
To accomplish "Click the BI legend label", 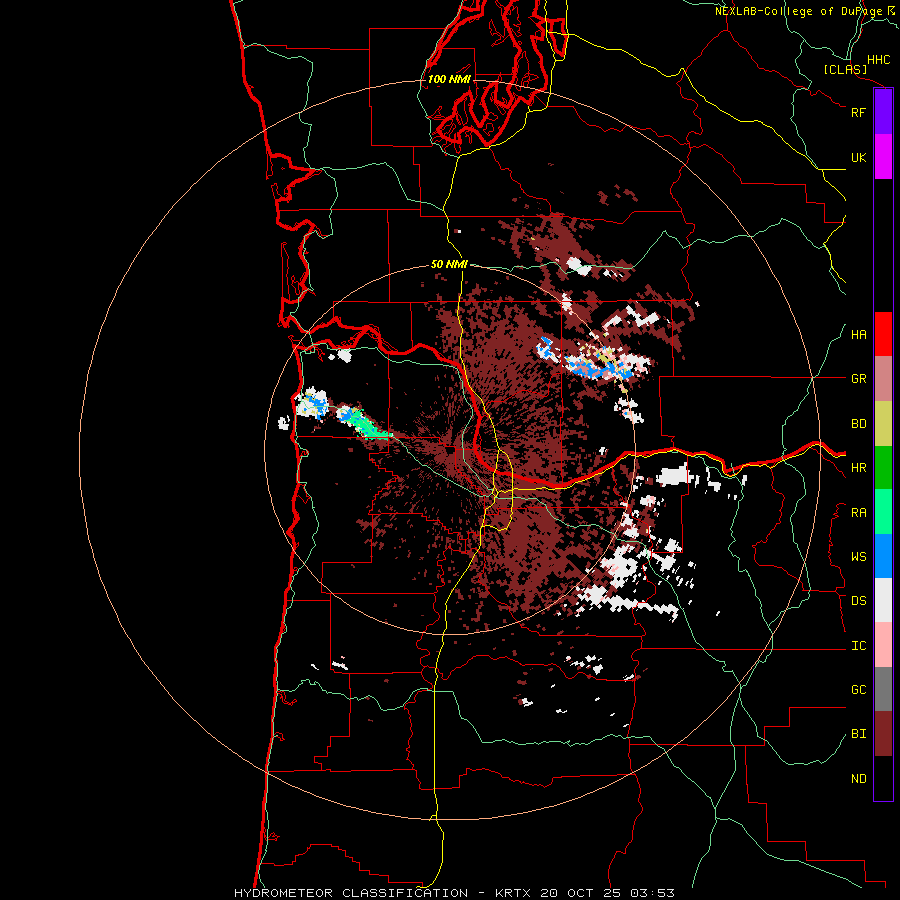I will click(x=858, y=734).
